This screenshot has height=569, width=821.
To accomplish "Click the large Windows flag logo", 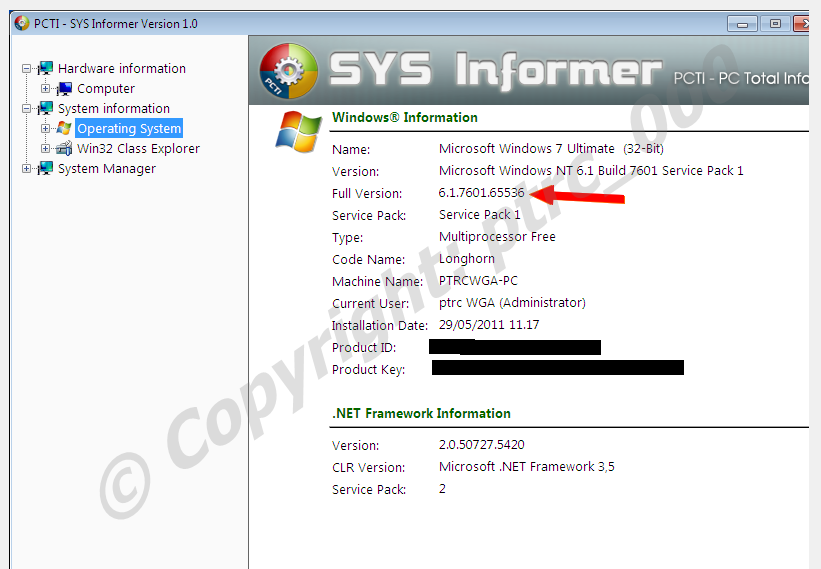I will pos(298,131).
